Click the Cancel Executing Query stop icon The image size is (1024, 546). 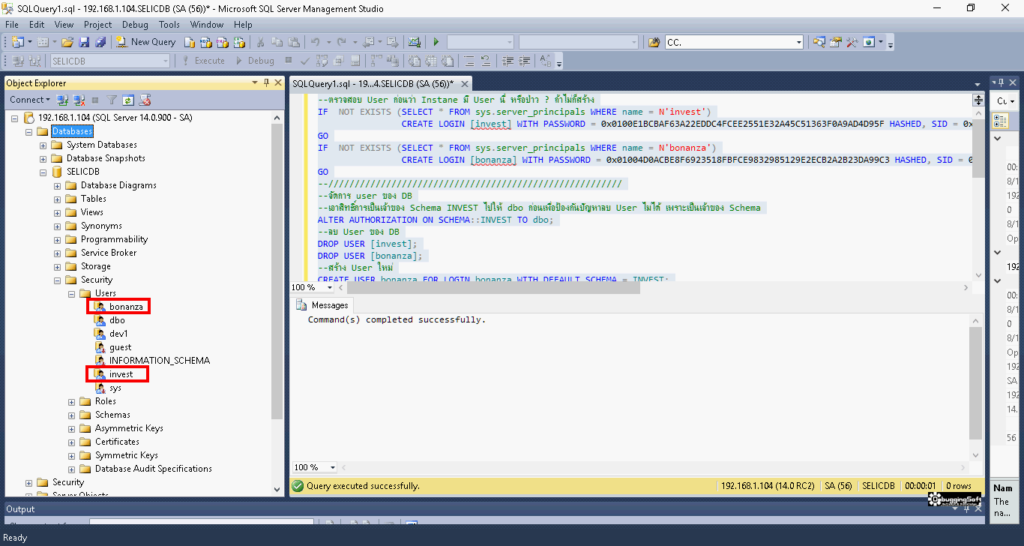[288, 61]
